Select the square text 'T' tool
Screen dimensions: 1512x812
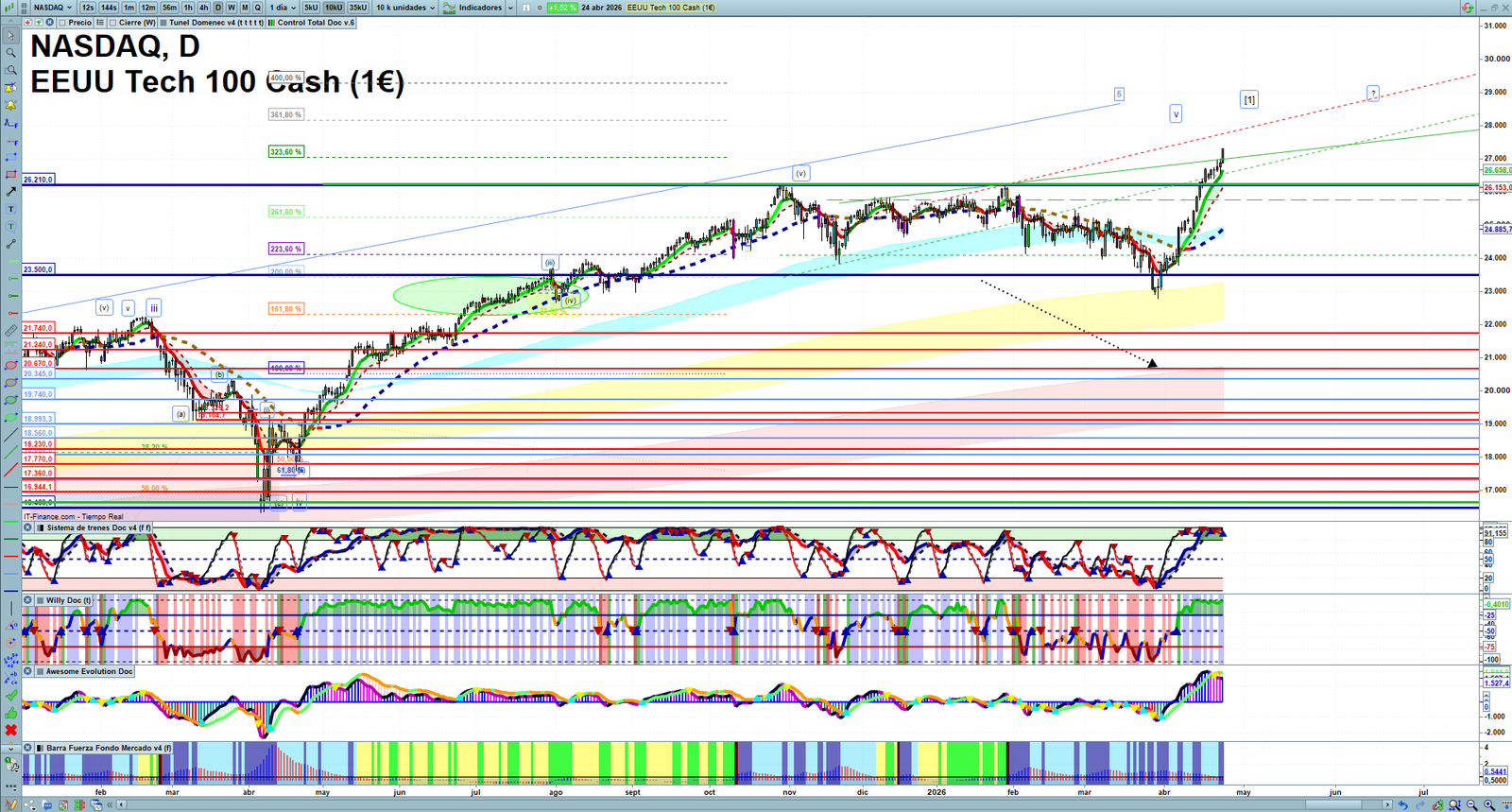10,209
